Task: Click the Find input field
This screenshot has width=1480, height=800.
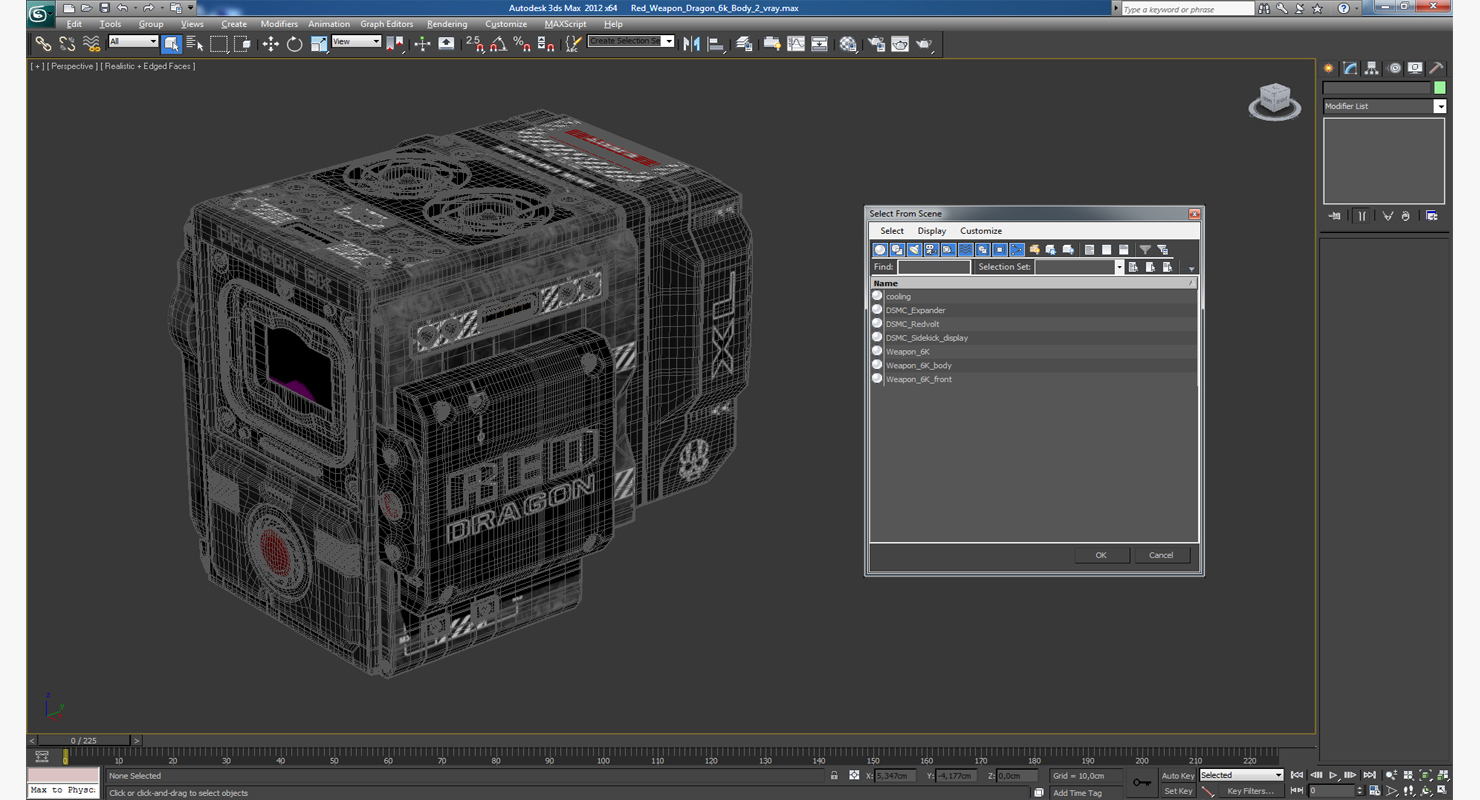Action: [934, 267]
